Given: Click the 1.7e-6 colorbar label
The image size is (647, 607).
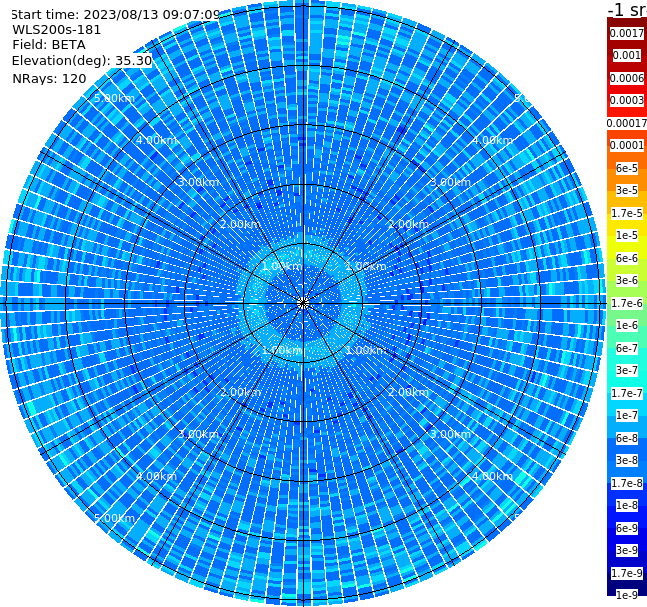Looking at the screenshot, I should 627,303.
